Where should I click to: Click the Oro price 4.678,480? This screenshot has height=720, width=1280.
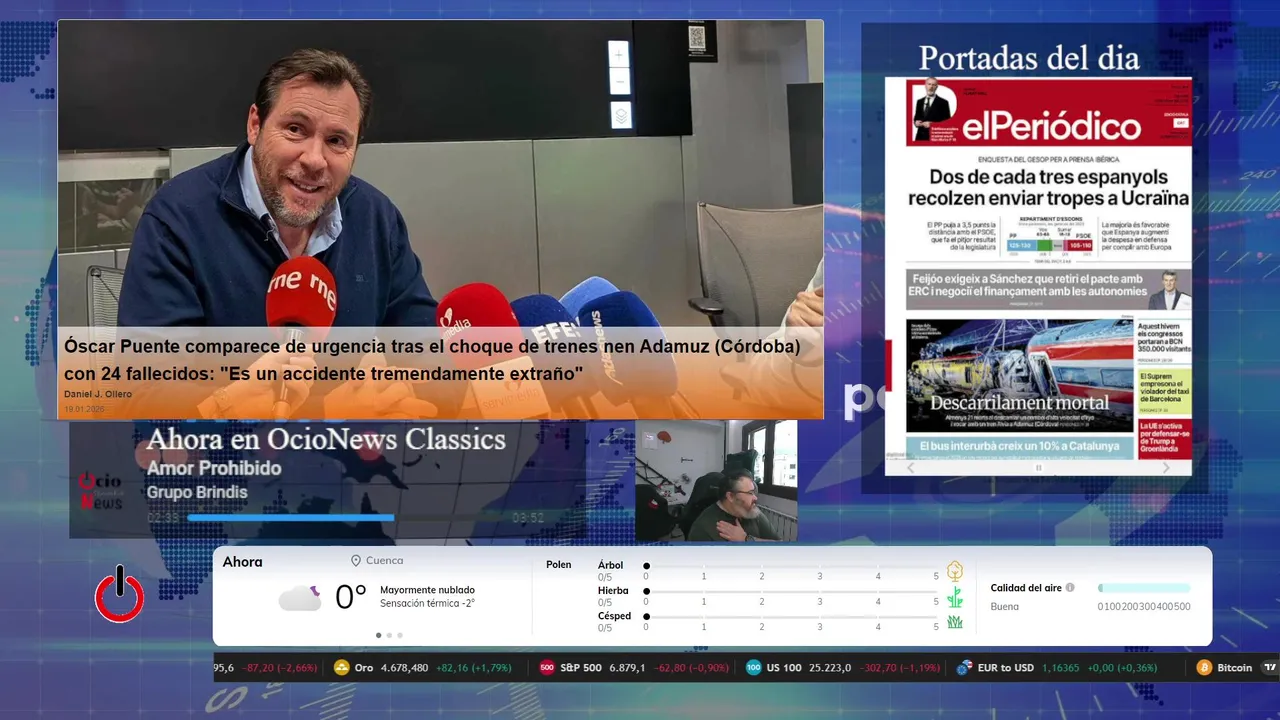(404, 668)
